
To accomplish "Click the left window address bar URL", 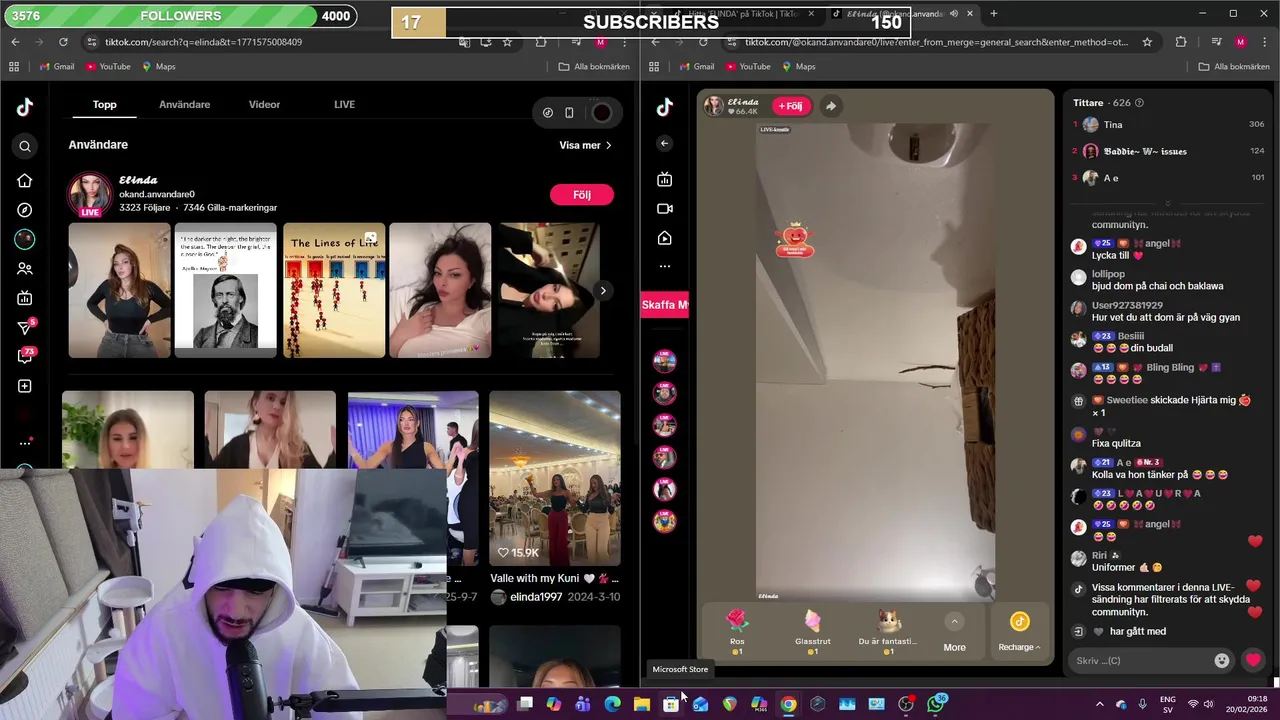I will [x=203, y=42].
